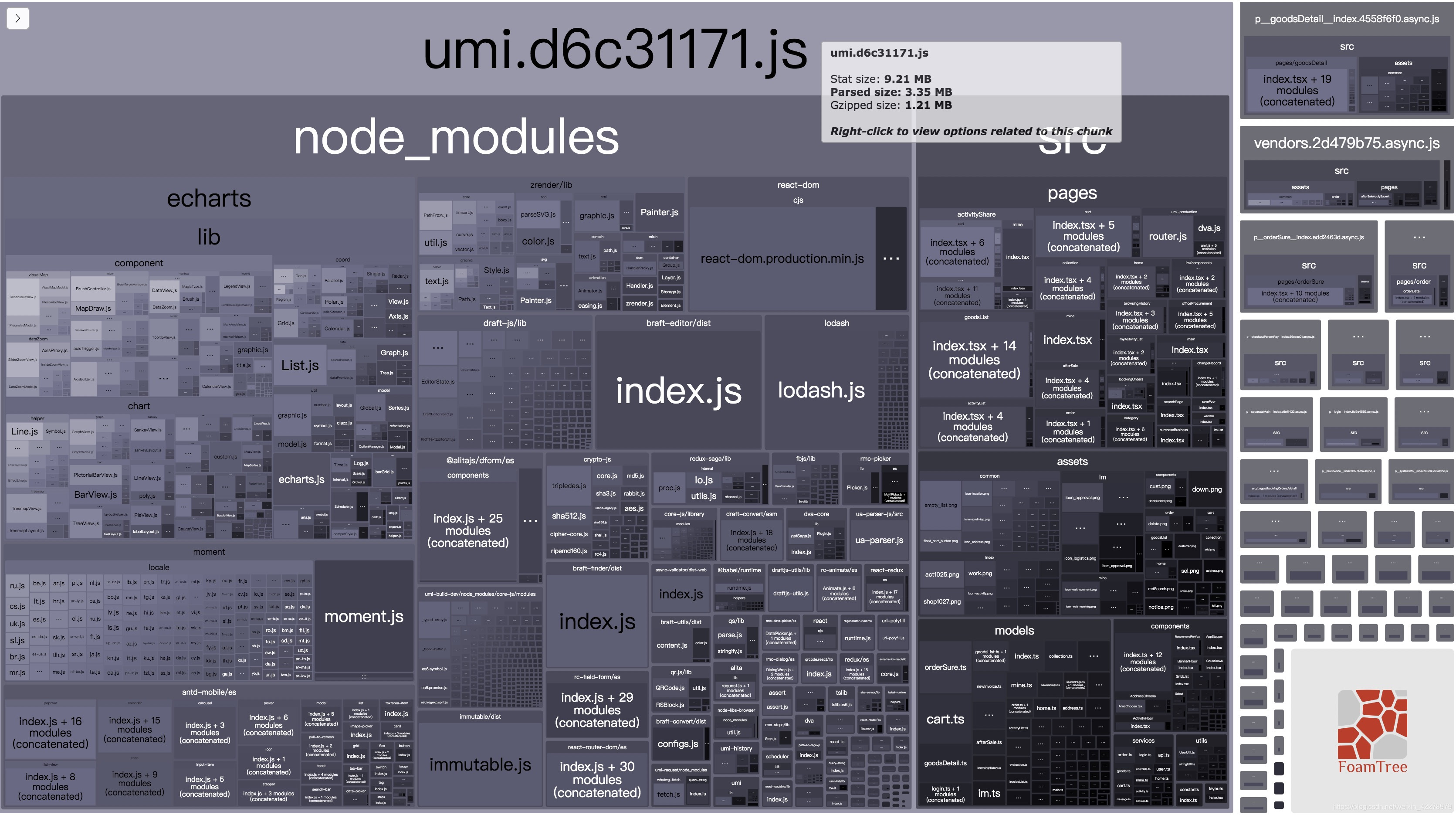Click the BarView.js chart cell
Viewport: 1456px width, 815px height.
[95, 494]
